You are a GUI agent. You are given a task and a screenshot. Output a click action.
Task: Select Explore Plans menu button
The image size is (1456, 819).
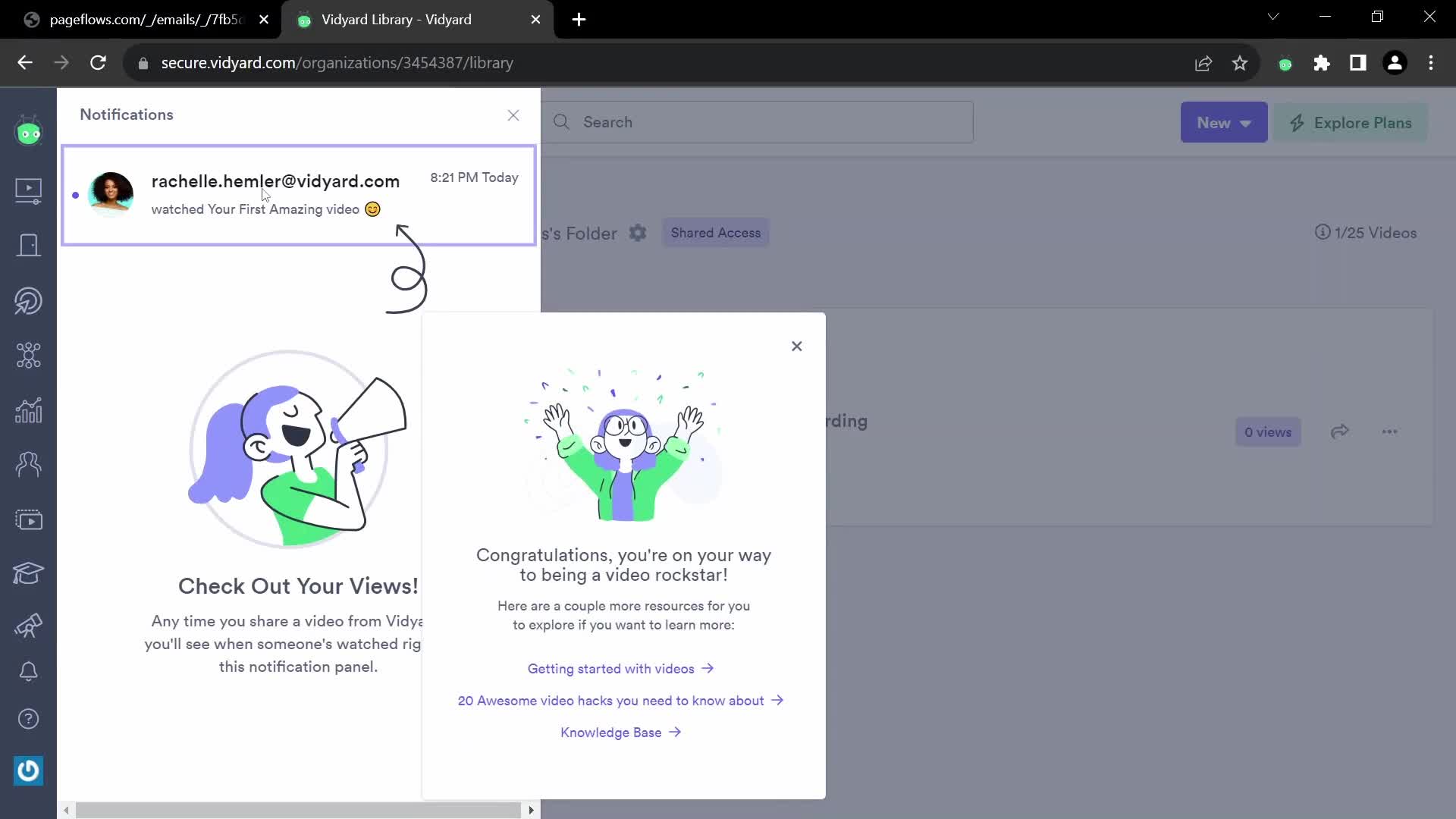pos(1355,122)
